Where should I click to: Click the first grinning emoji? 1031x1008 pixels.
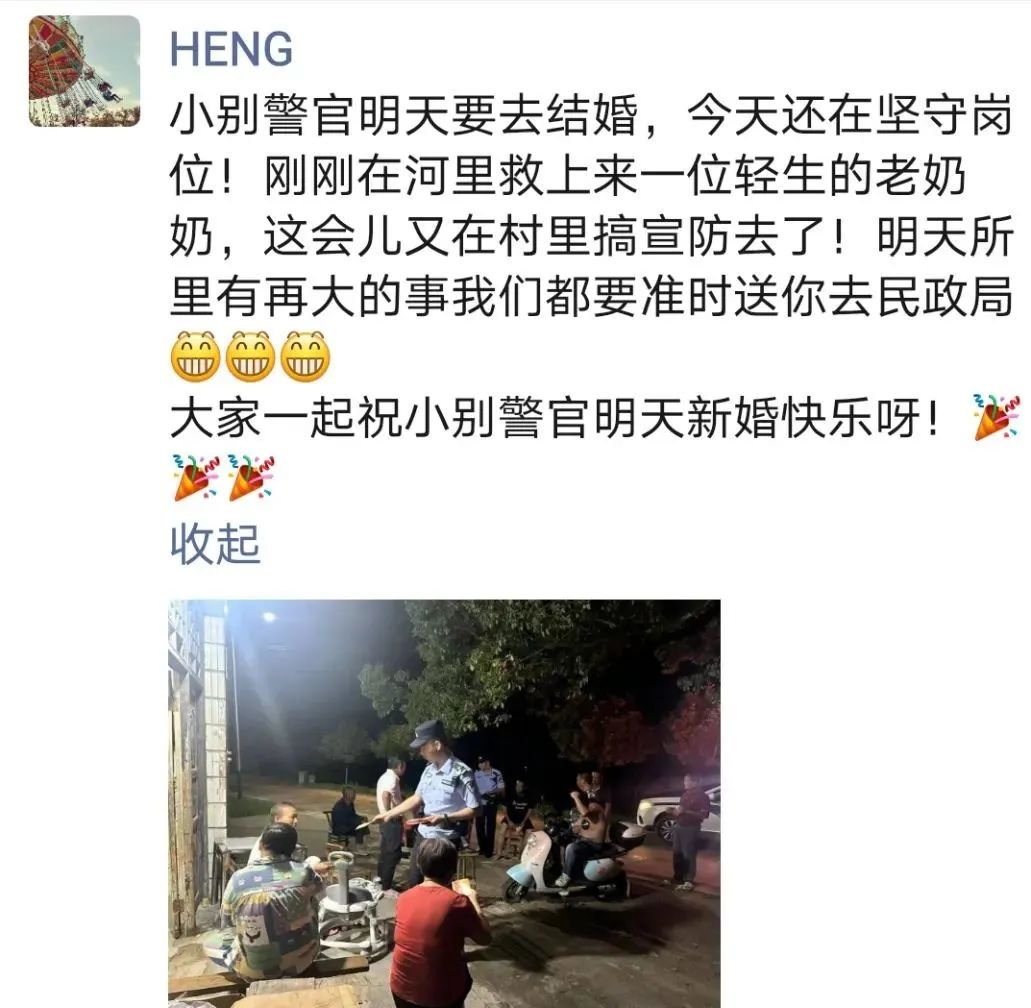click(x=195, y=357)
